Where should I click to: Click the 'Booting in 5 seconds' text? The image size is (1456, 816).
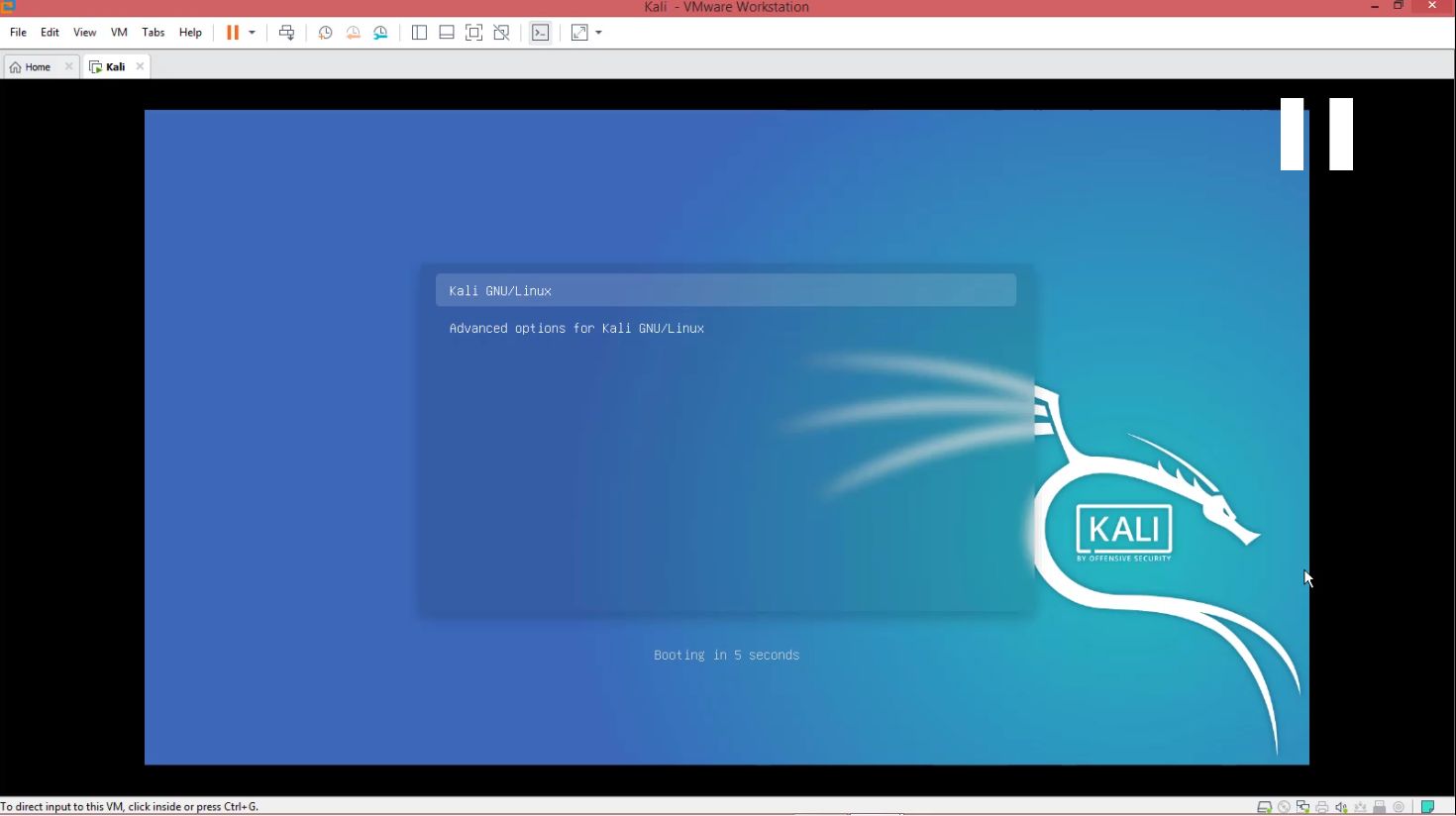[726, 655]
